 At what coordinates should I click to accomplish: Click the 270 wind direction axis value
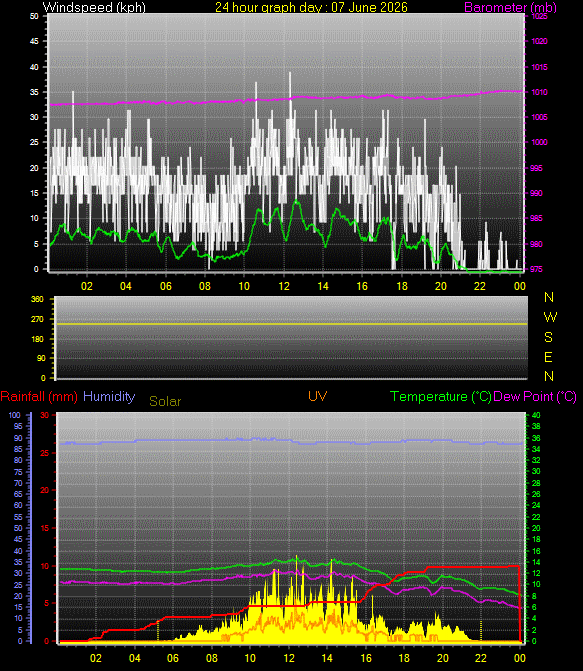[37, 319]
